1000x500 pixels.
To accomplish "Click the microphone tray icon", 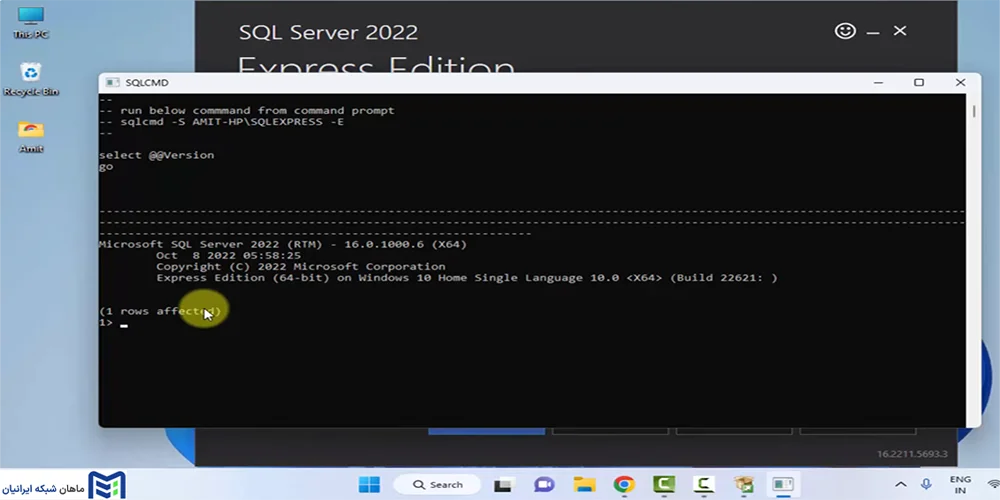I will point(926,485).
